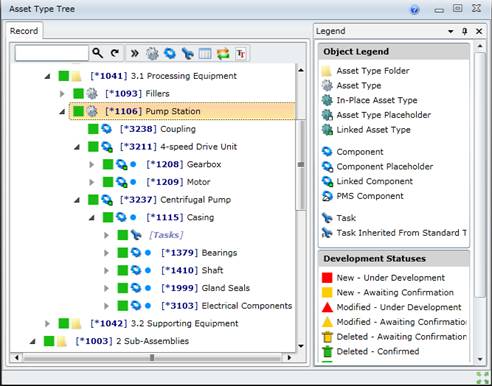Collapse the 4-speed Drive Unit node

[77, 147]
